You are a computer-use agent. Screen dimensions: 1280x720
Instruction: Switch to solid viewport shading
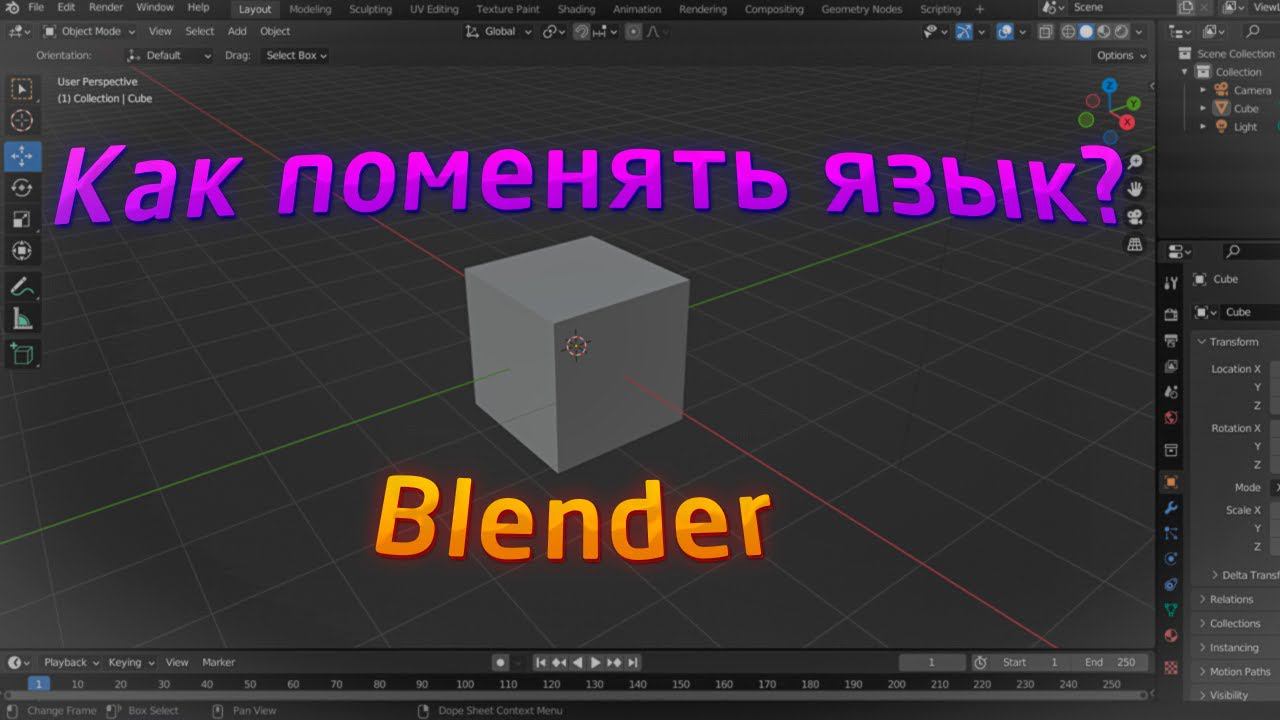pos(1086,31)
